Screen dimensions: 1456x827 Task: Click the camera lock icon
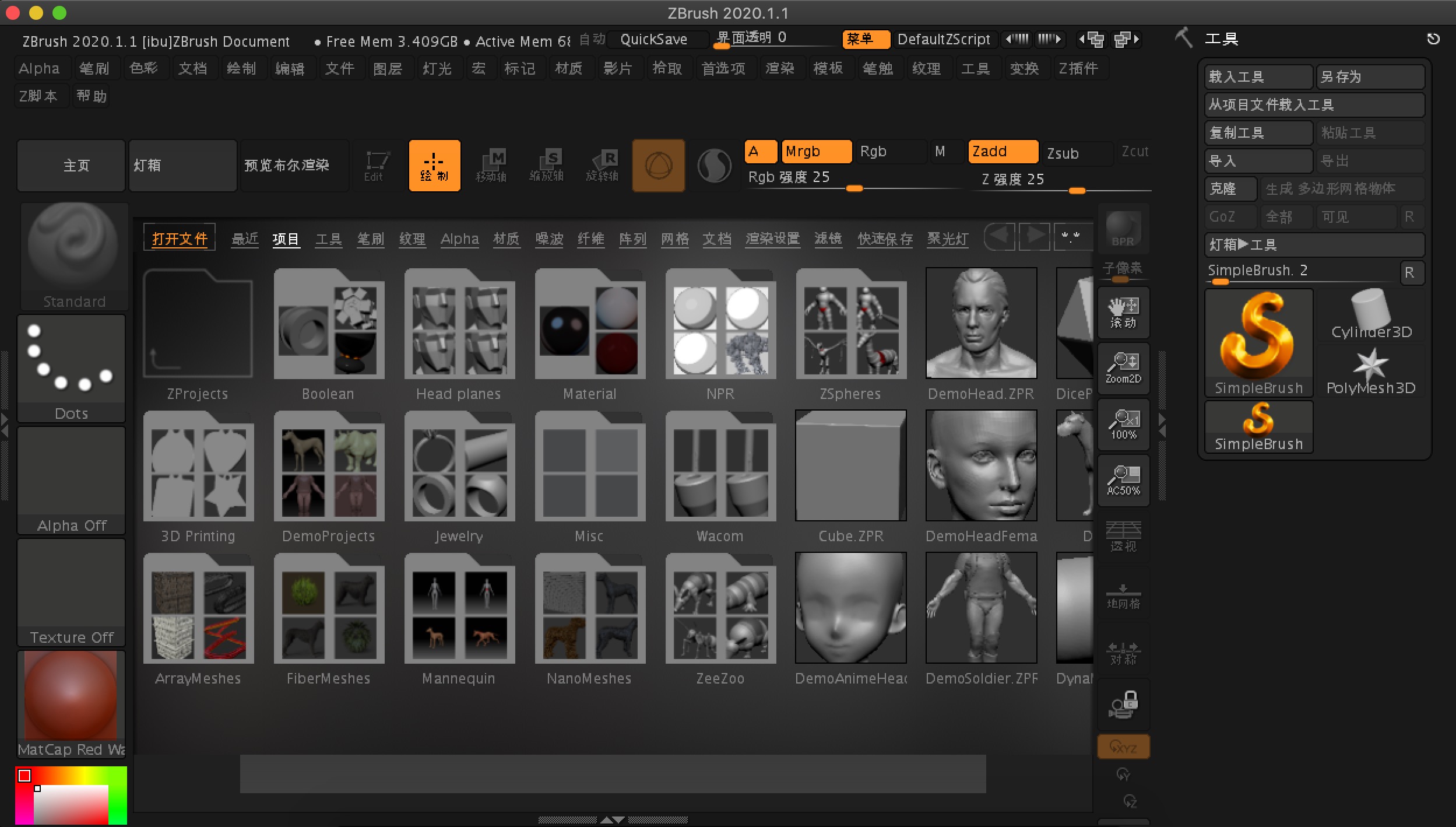1123,705
